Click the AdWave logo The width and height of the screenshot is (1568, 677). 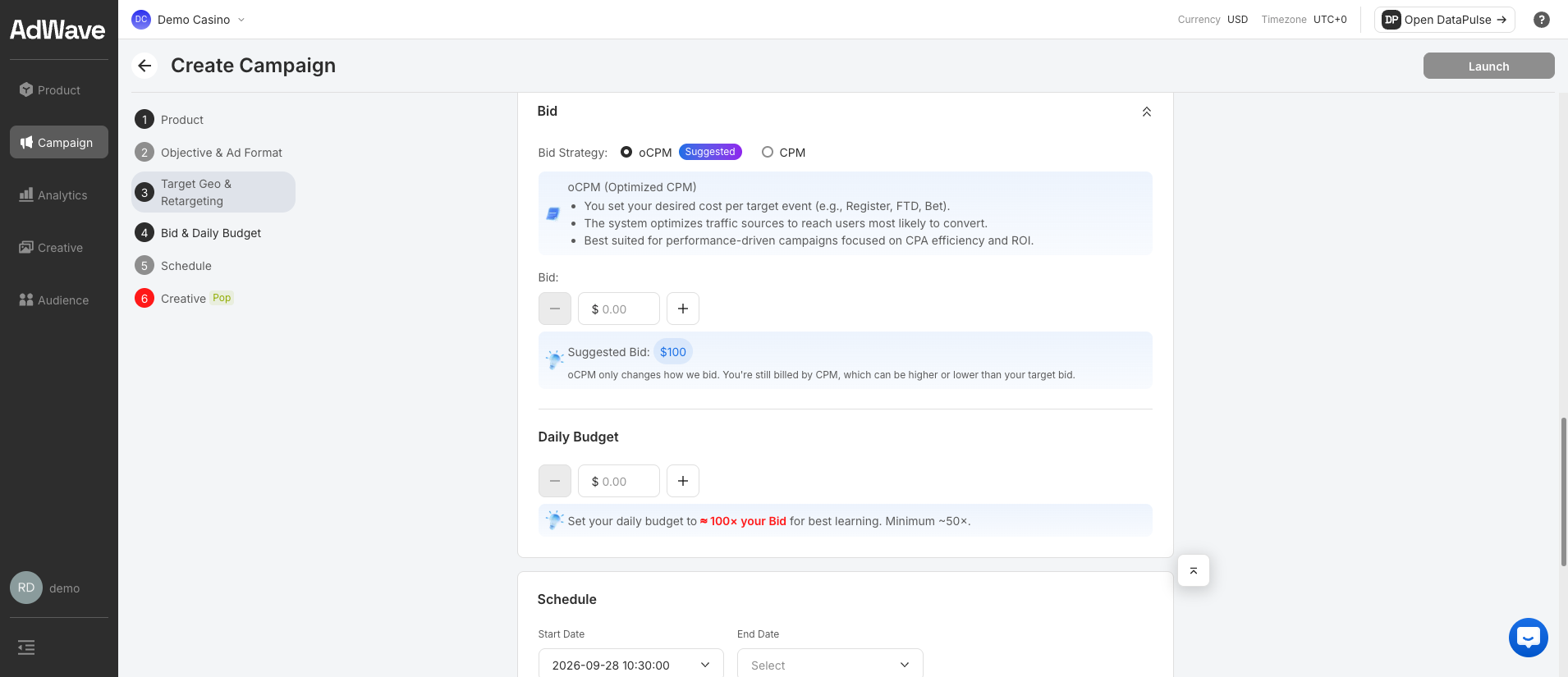click(57, 30)
